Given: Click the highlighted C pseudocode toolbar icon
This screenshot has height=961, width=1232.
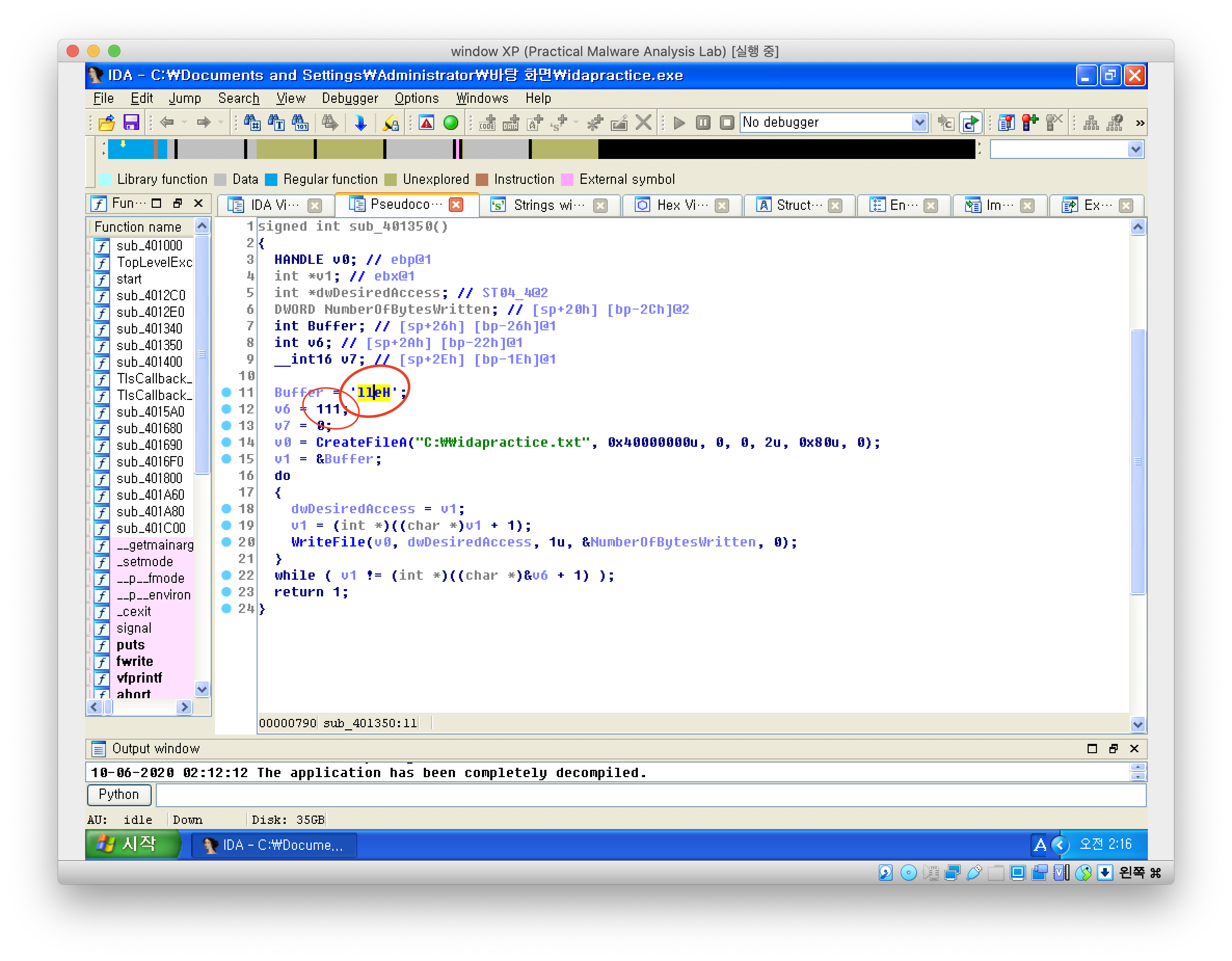Looking at the screenshot, I should (970, 123).
